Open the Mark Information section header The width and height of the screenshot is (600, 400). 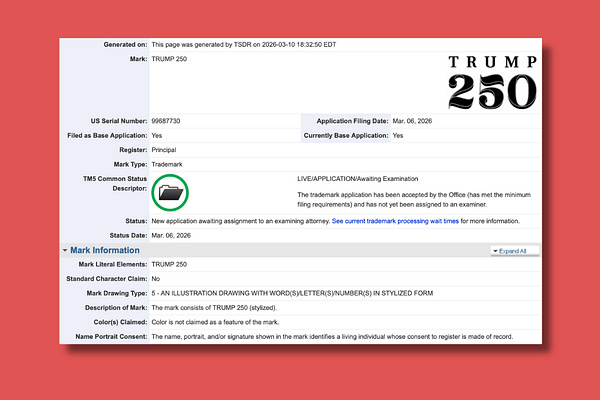pos(105,250)
